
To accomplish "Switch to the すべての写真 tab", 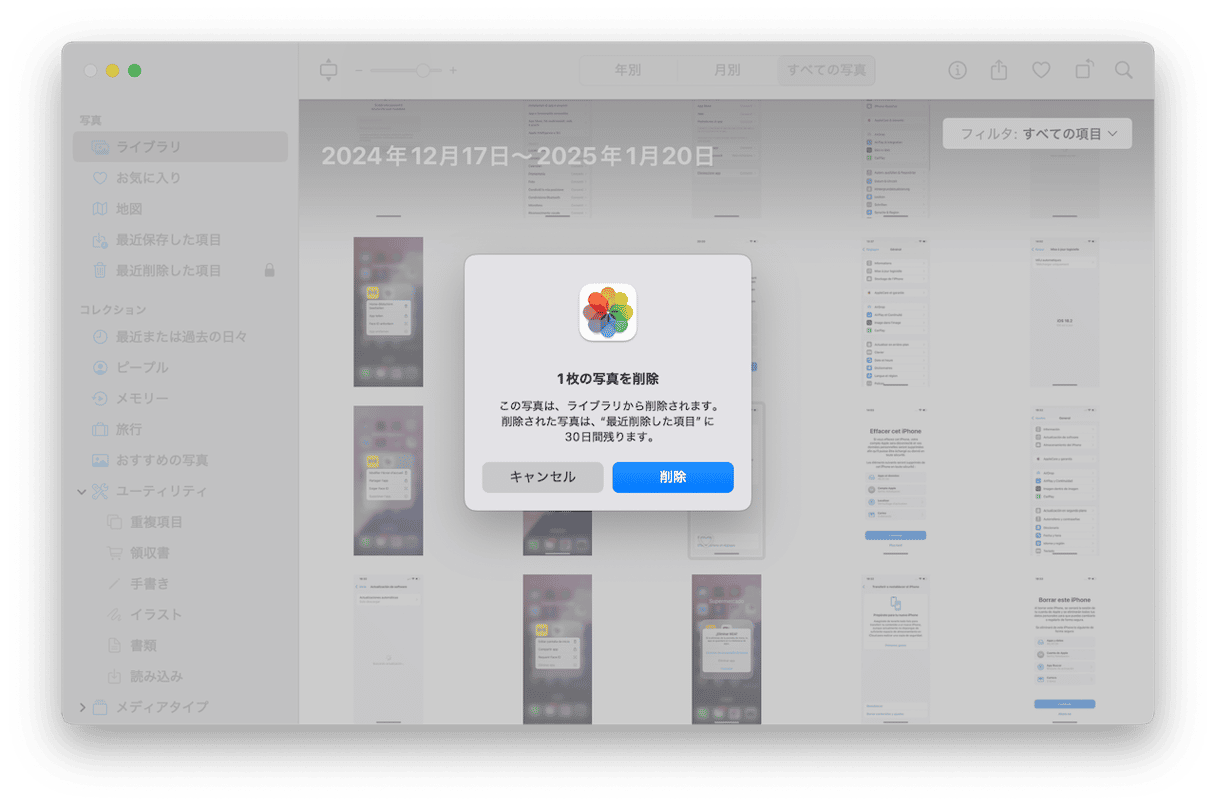I will (x=826, y=71).
